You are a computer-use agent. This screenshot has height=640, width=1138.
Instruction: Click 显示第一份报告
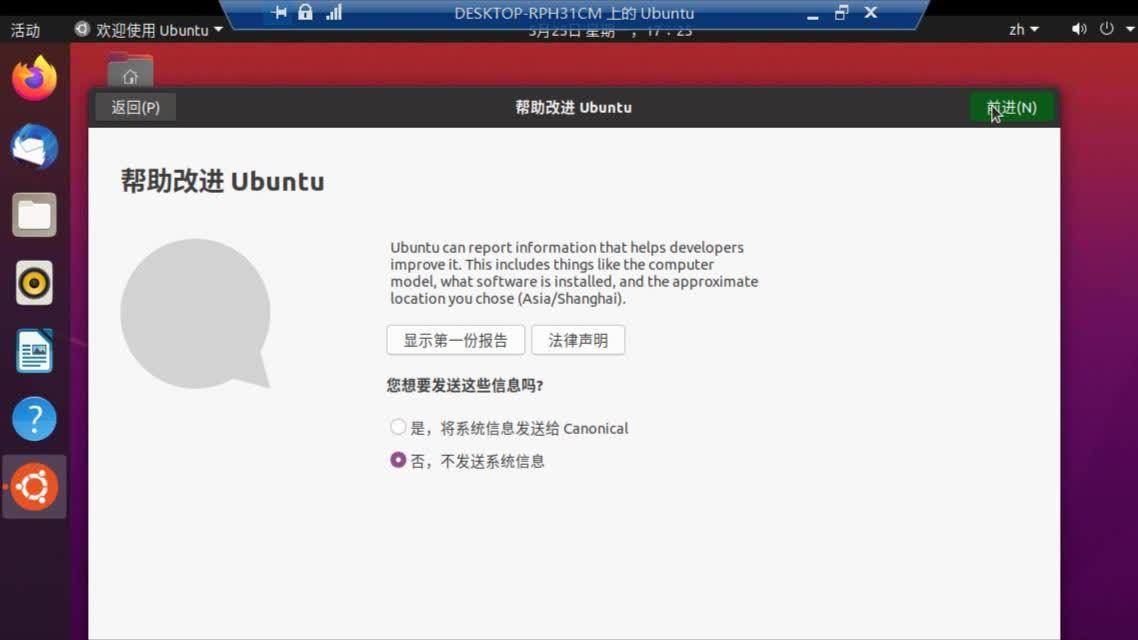tap(456, 340)
